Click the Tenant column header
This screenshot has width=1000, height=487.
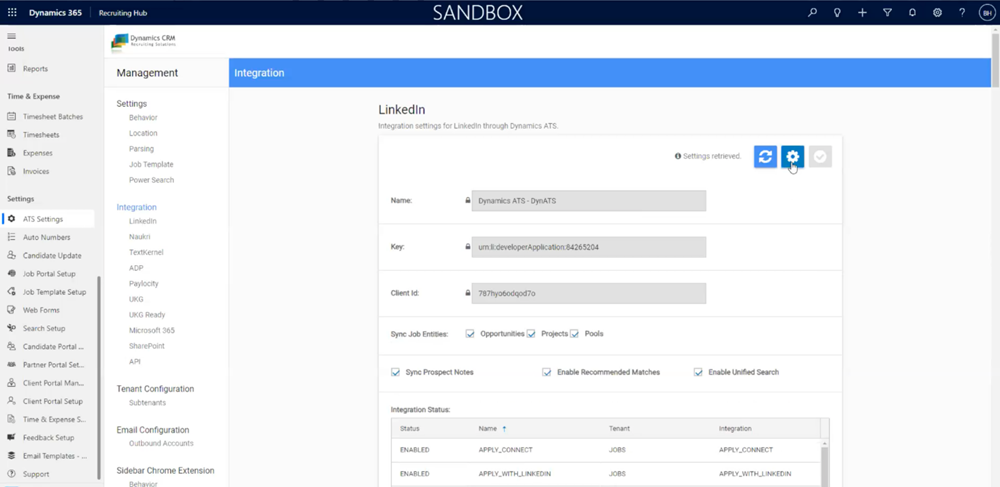tap(619, 428)
